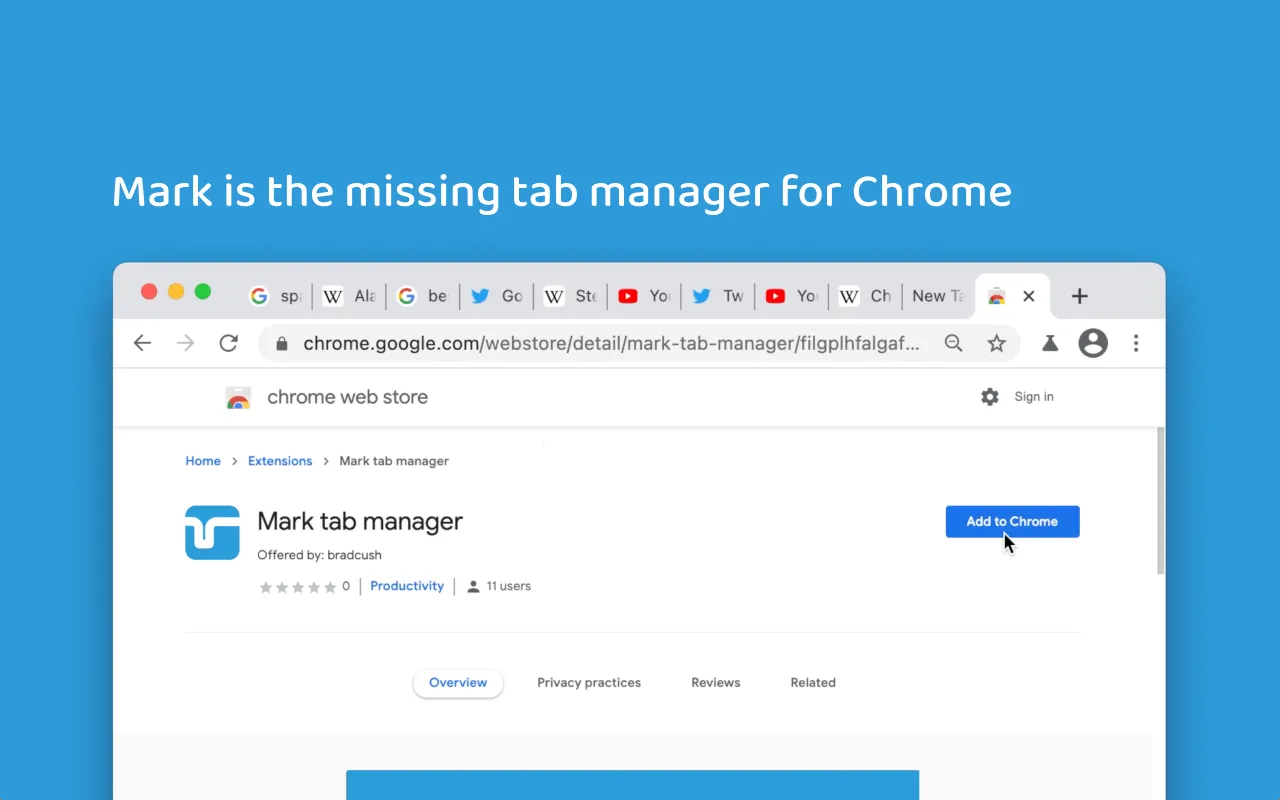This screenshot has height=800, width=1280.
Task: Bookmark this page with the star icon
Action: click(x=996, y=343)
